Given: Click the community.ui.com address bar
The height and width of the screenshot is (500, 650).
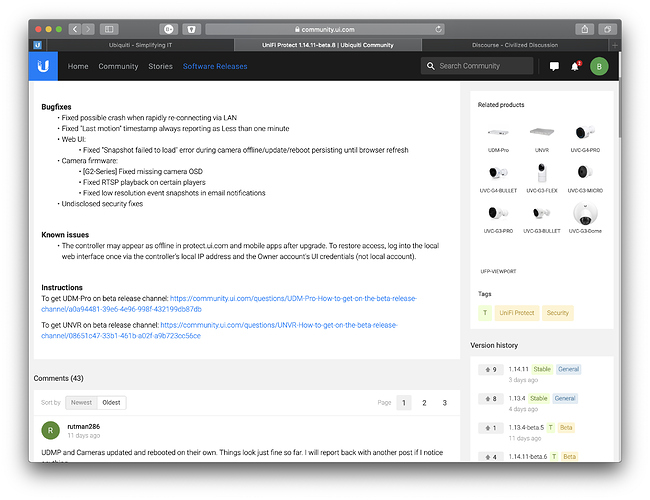Looking at the screenshot, I should click(325, 29).
